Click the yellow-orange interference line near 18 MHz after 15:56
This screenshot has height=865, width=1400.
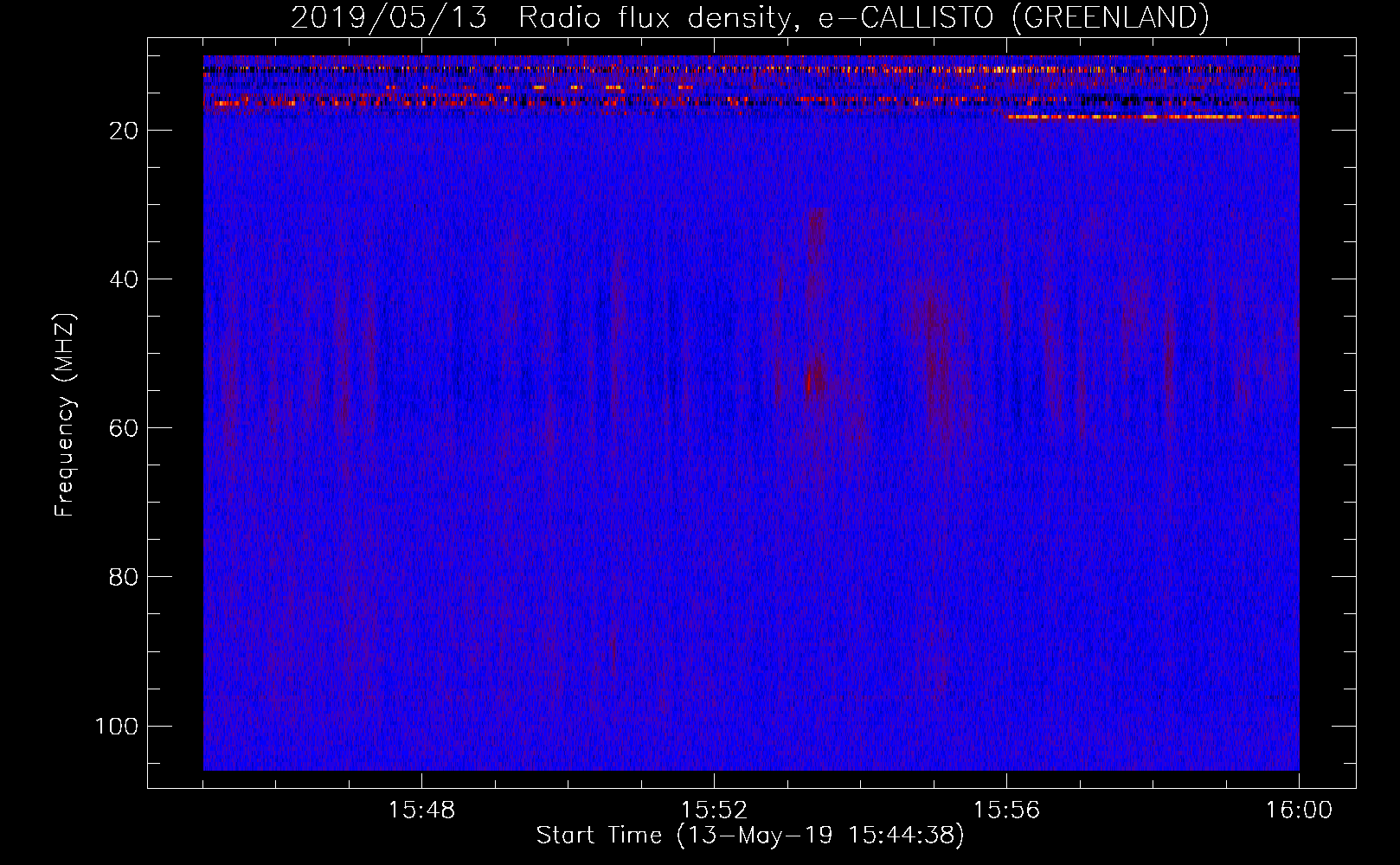(x=1153, y=117)
